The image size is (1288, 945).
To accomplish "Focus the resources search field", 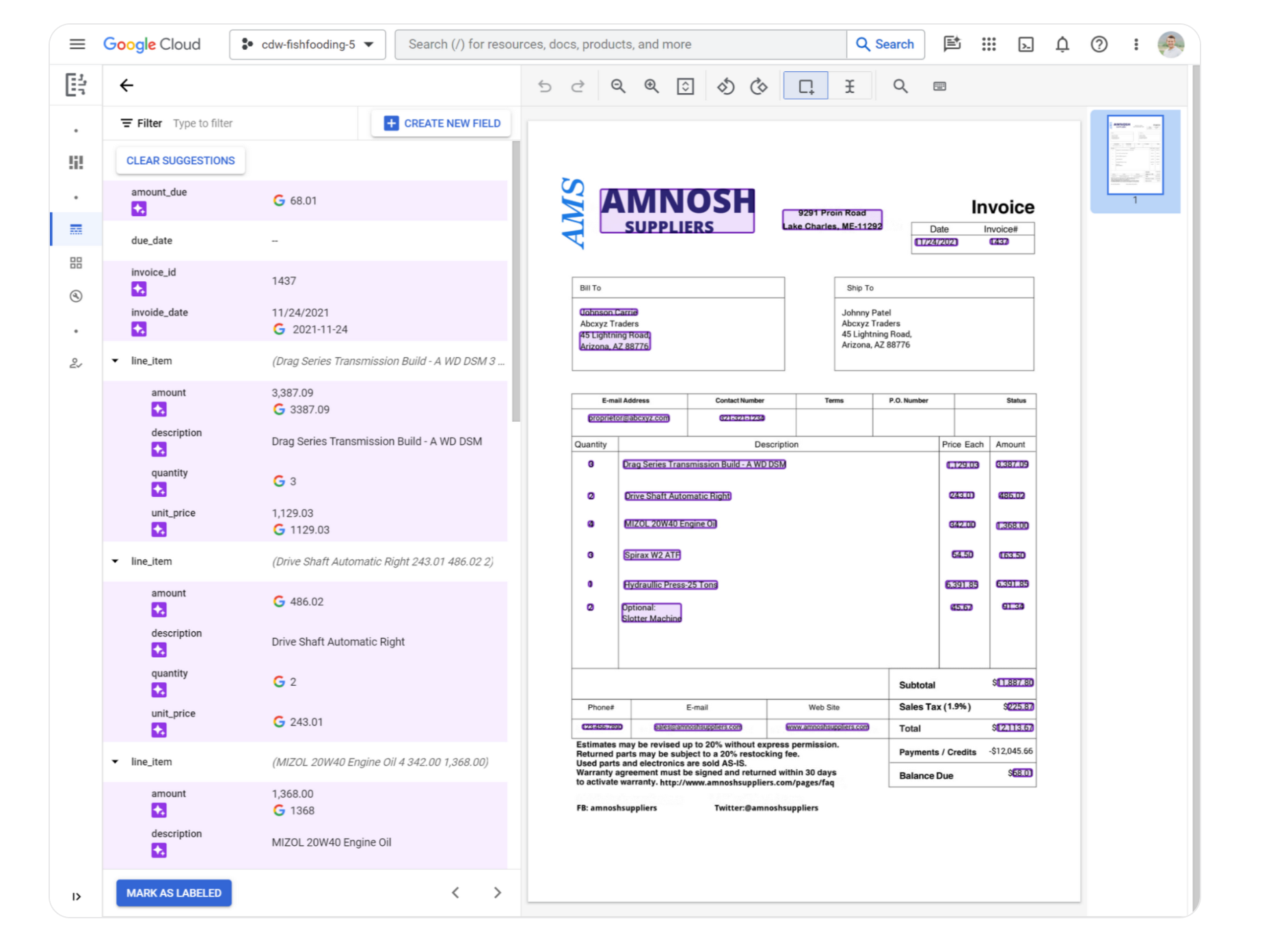I will click(621, 44).
